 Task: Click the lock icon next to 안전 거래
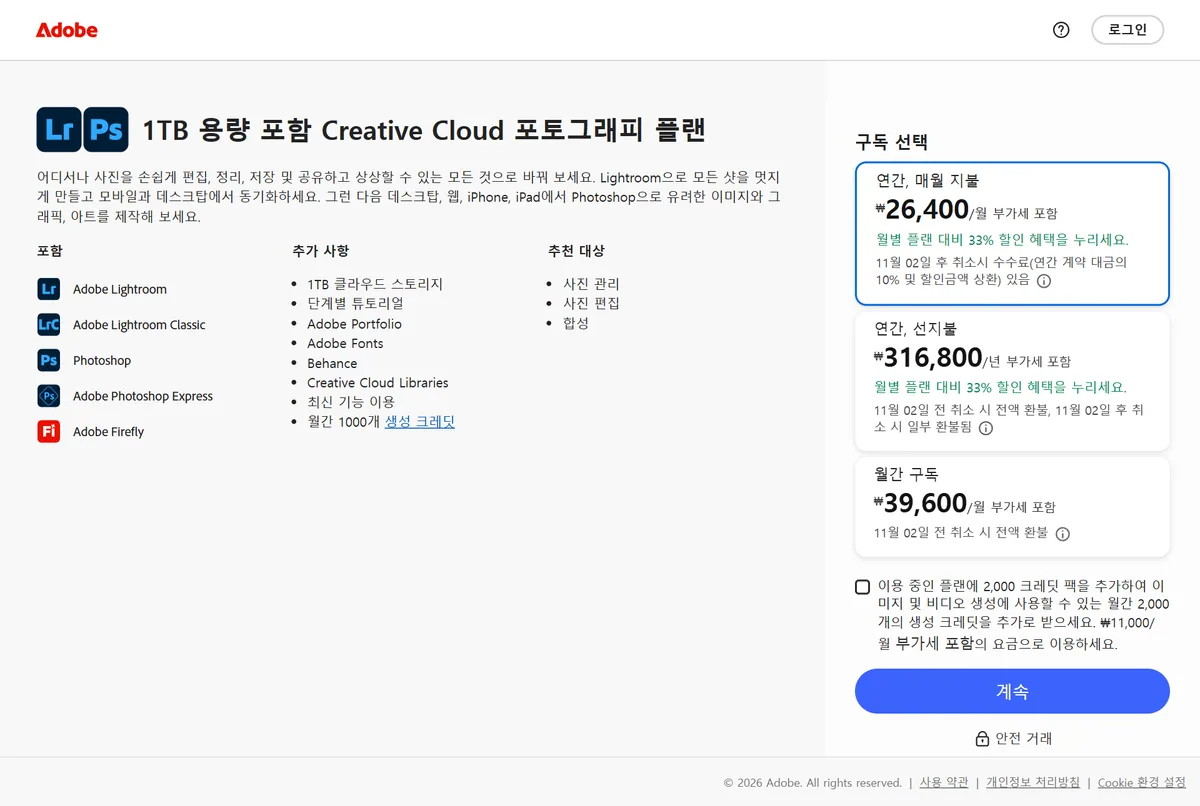[x=982, y=739]
